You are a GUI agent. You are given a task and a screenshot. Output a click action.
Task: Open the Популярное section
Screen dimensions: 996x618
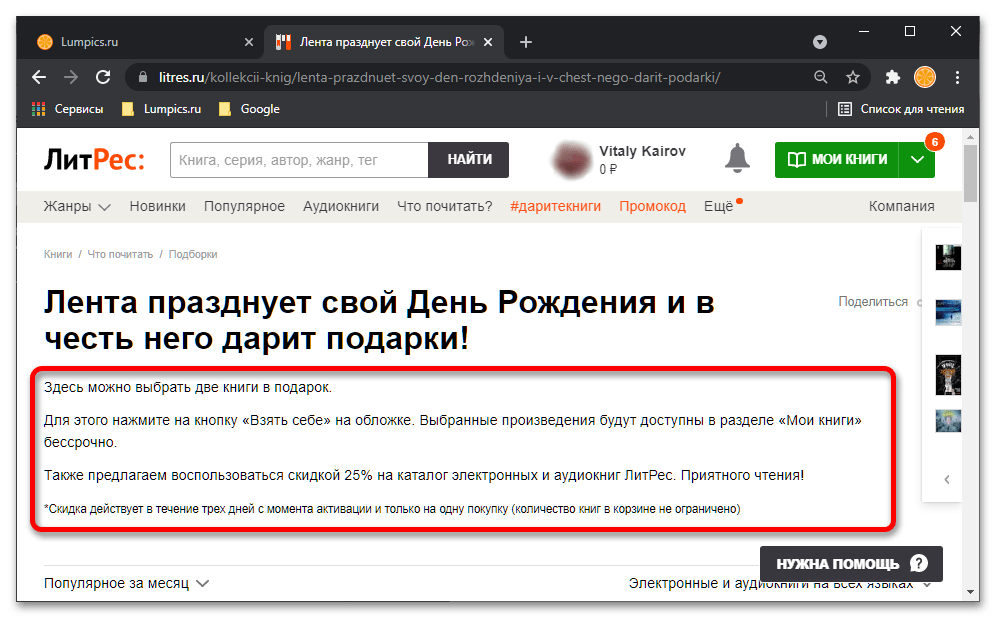coord(244,206)
